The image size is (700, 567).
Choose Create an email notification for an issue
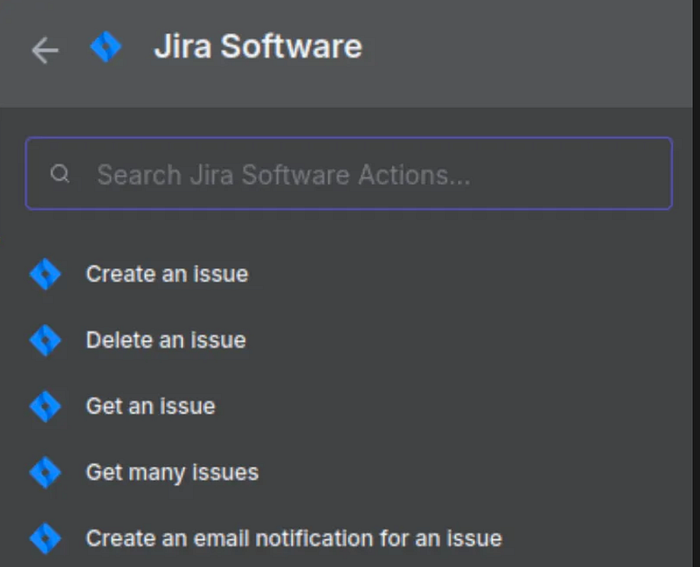click(x=294, y=538)
